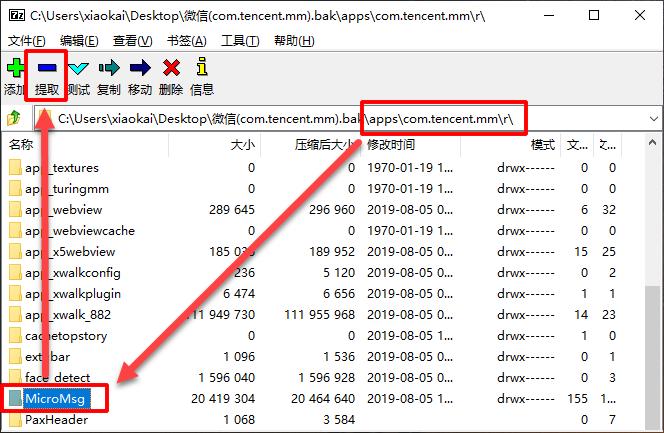Select the app_x5webview folder icon
Screen dimensions: 664x433
[15, 252]
